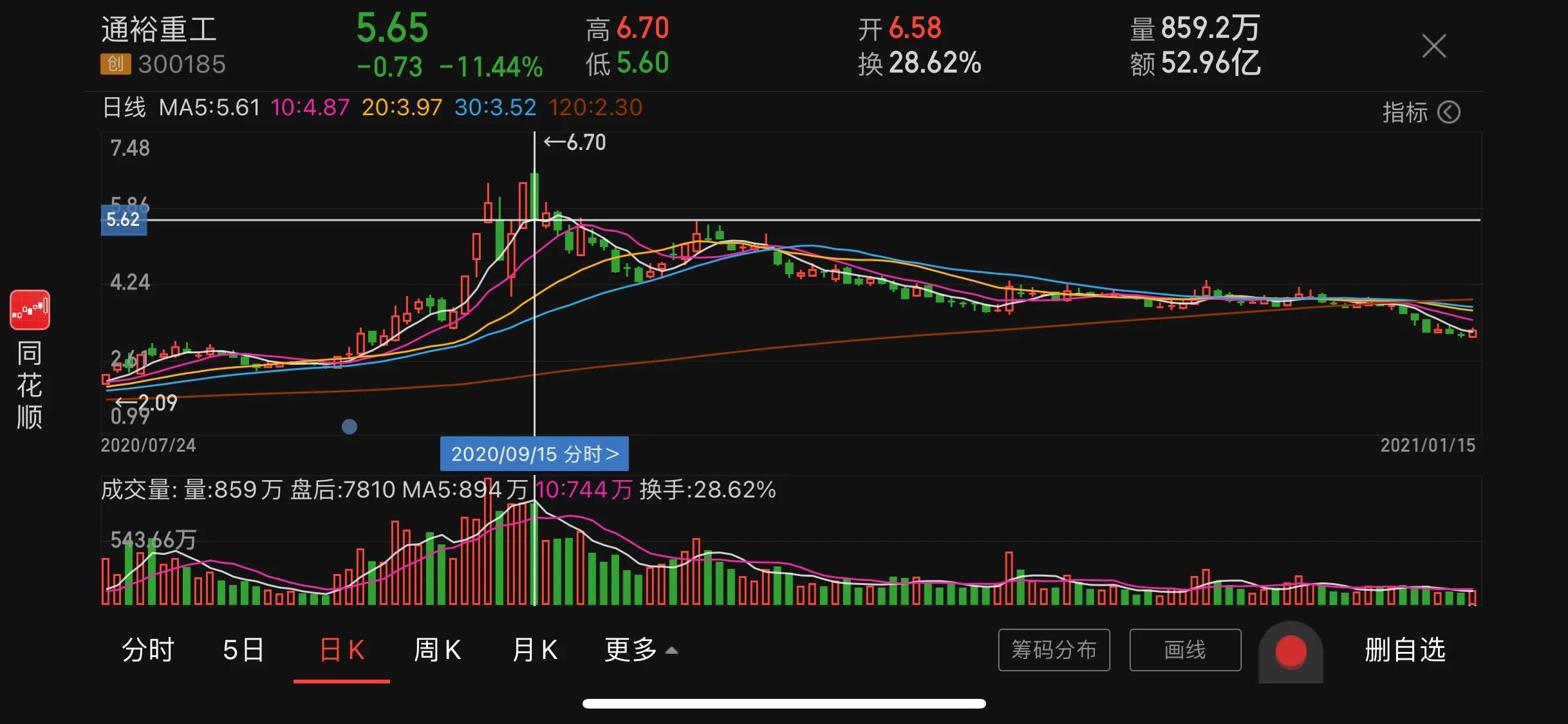
Task: Tap price change -0.73
Action: (x=389, y=67)
